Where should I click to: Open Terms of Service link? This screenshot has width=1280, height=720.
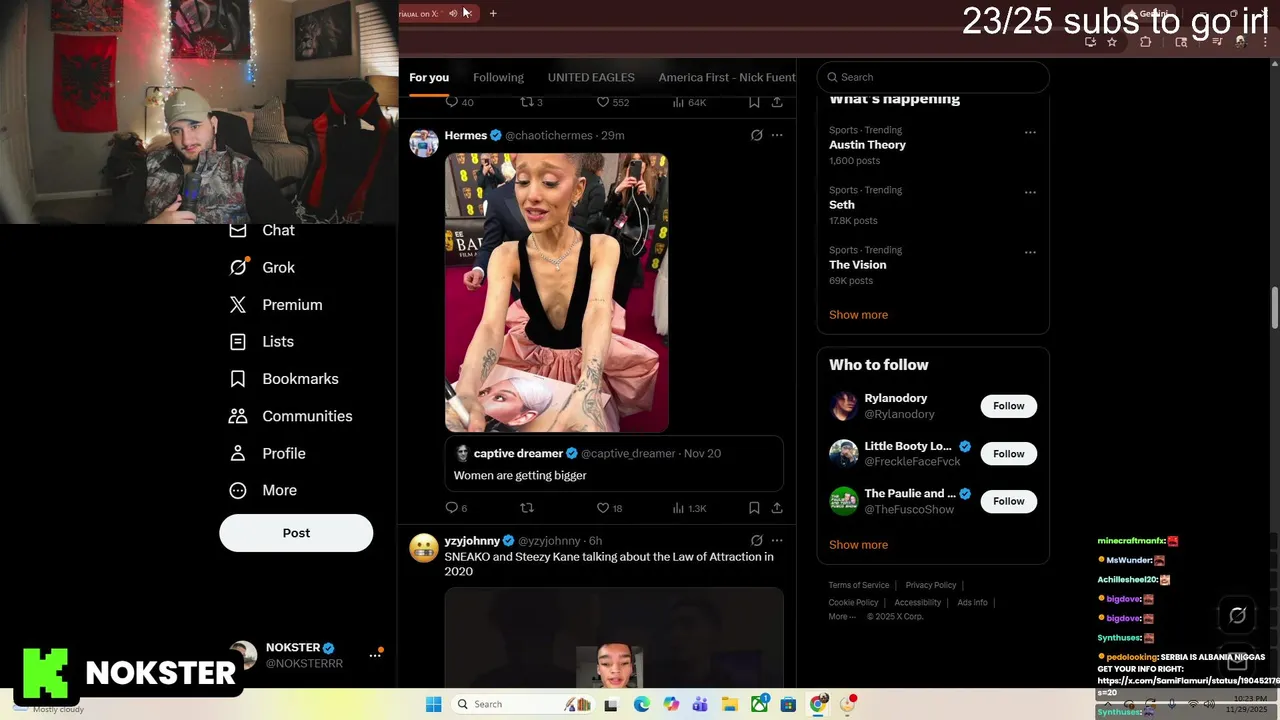coord(858,585)
